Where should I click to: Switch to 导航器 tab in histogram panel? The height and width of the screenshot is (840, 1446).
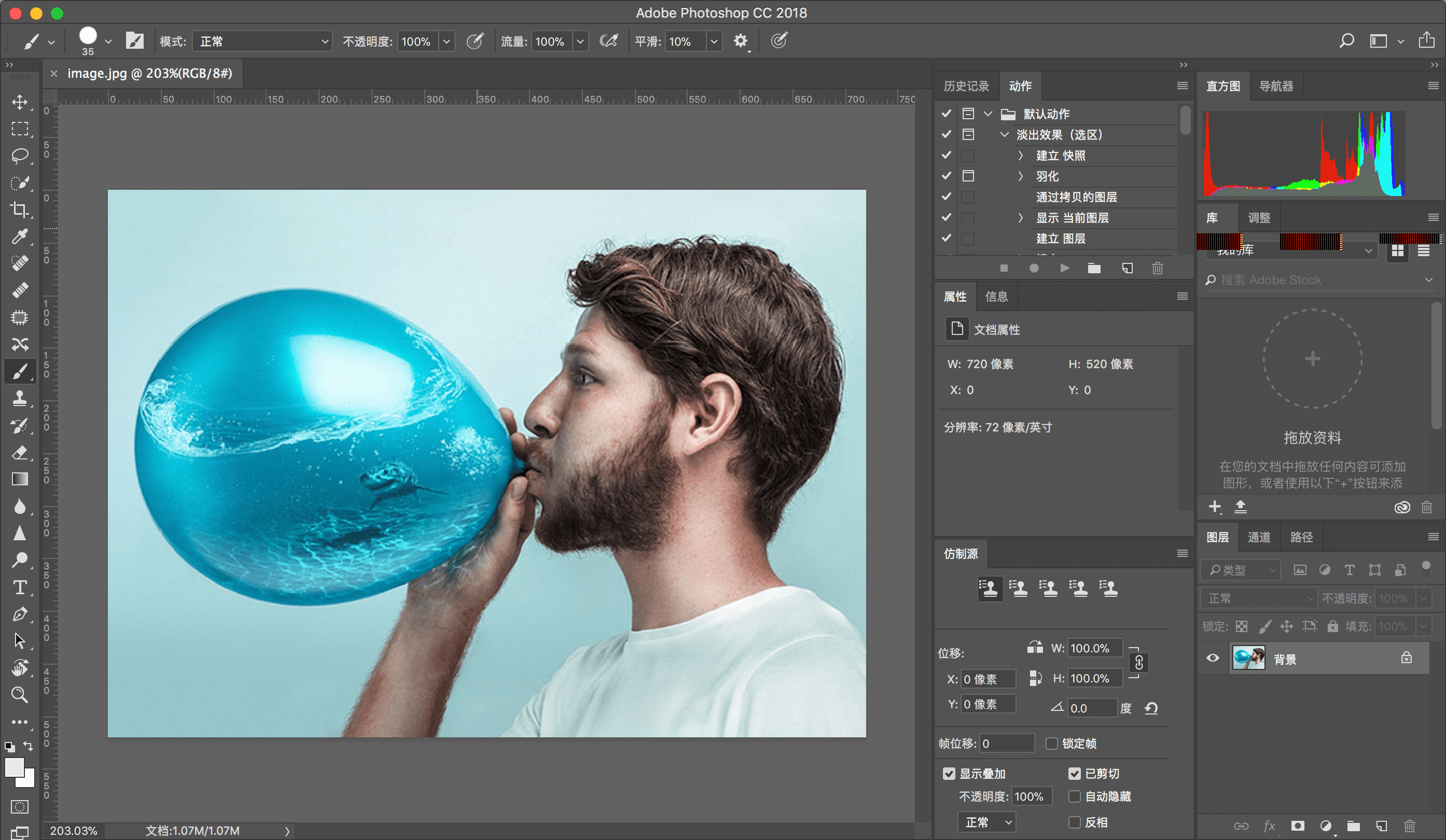pyautogui.click(x=1278, y=86)
